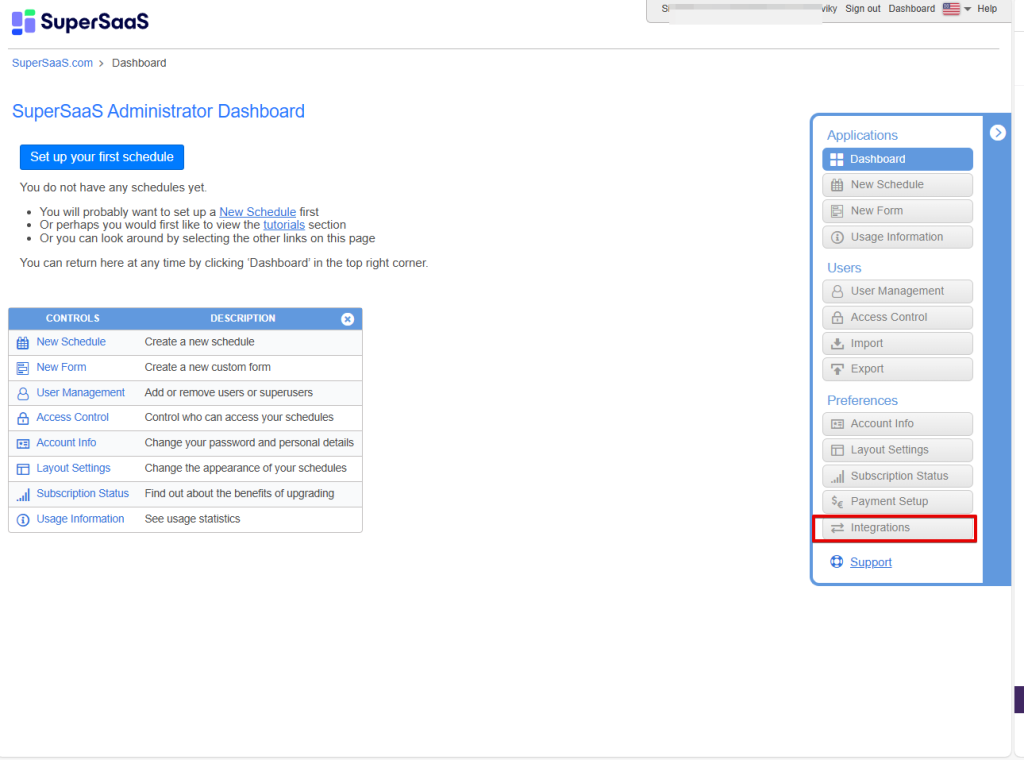Screen dimensions: 1024x760
Task: Click the person icon beside User Management row
Action: pos(23,393)
